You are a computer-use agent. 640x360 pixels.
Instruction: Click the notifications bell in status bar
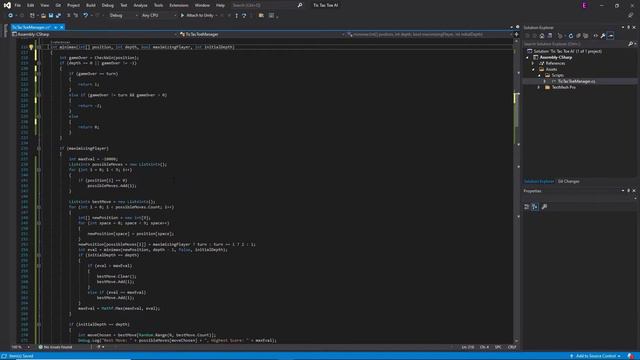631,356
